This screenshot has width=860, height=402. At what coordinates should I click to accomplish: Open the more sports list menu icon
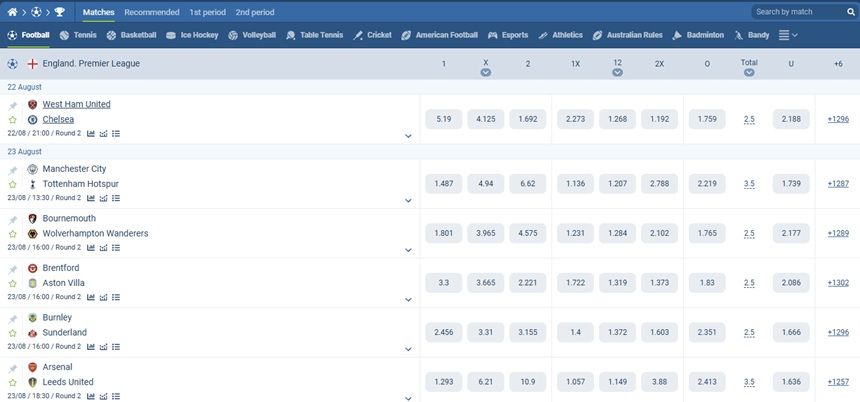coord(788,35)
